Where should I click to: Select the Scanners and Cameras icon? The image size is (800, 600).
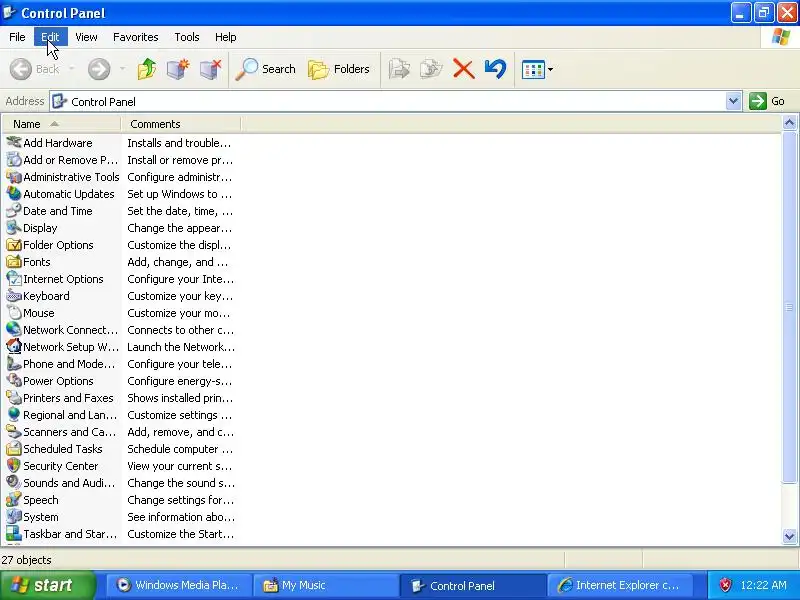[x=14, y=432]
